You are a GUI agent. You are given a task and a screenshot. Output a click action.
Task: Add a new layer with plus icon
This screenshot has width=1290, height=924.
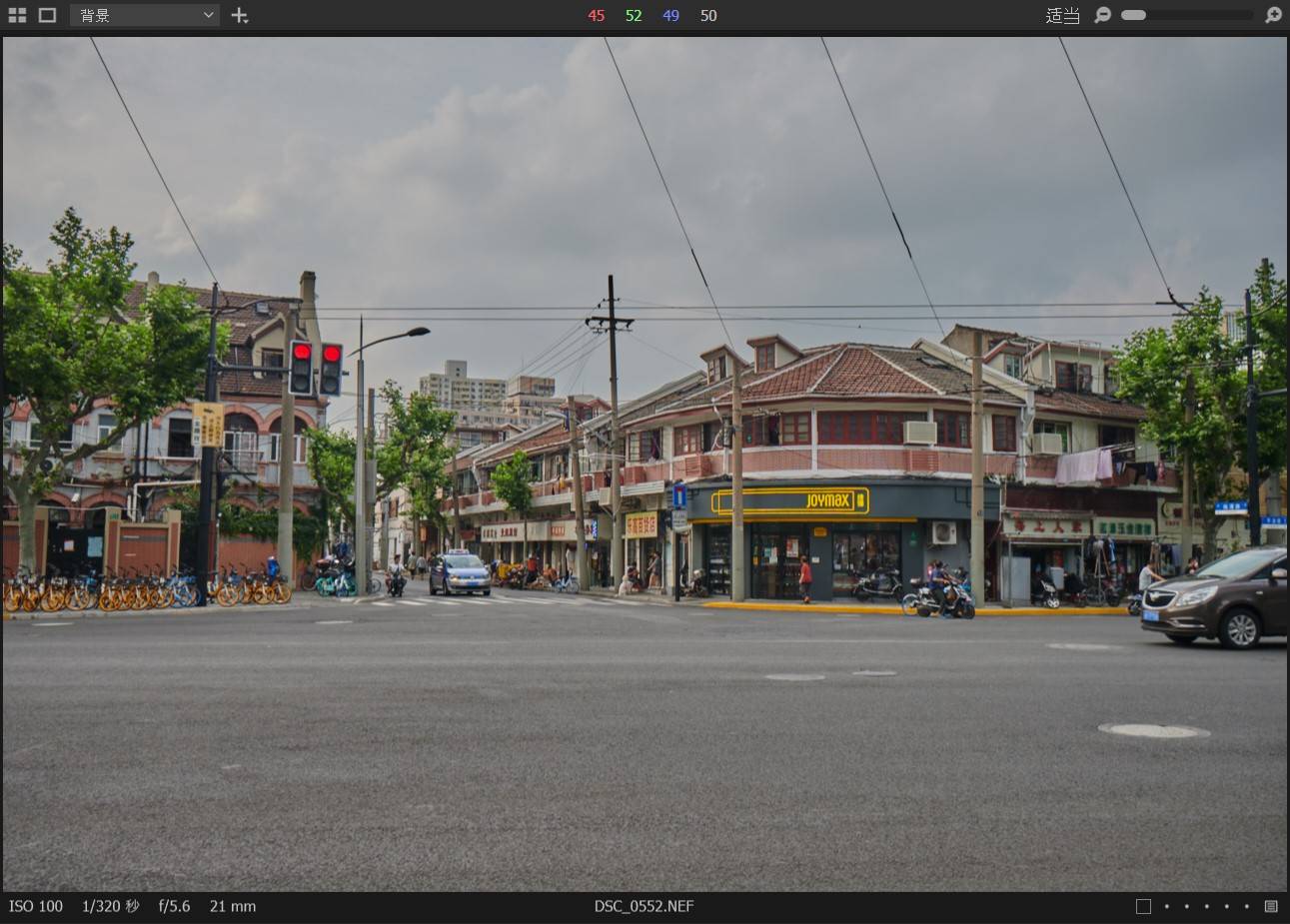240,15
